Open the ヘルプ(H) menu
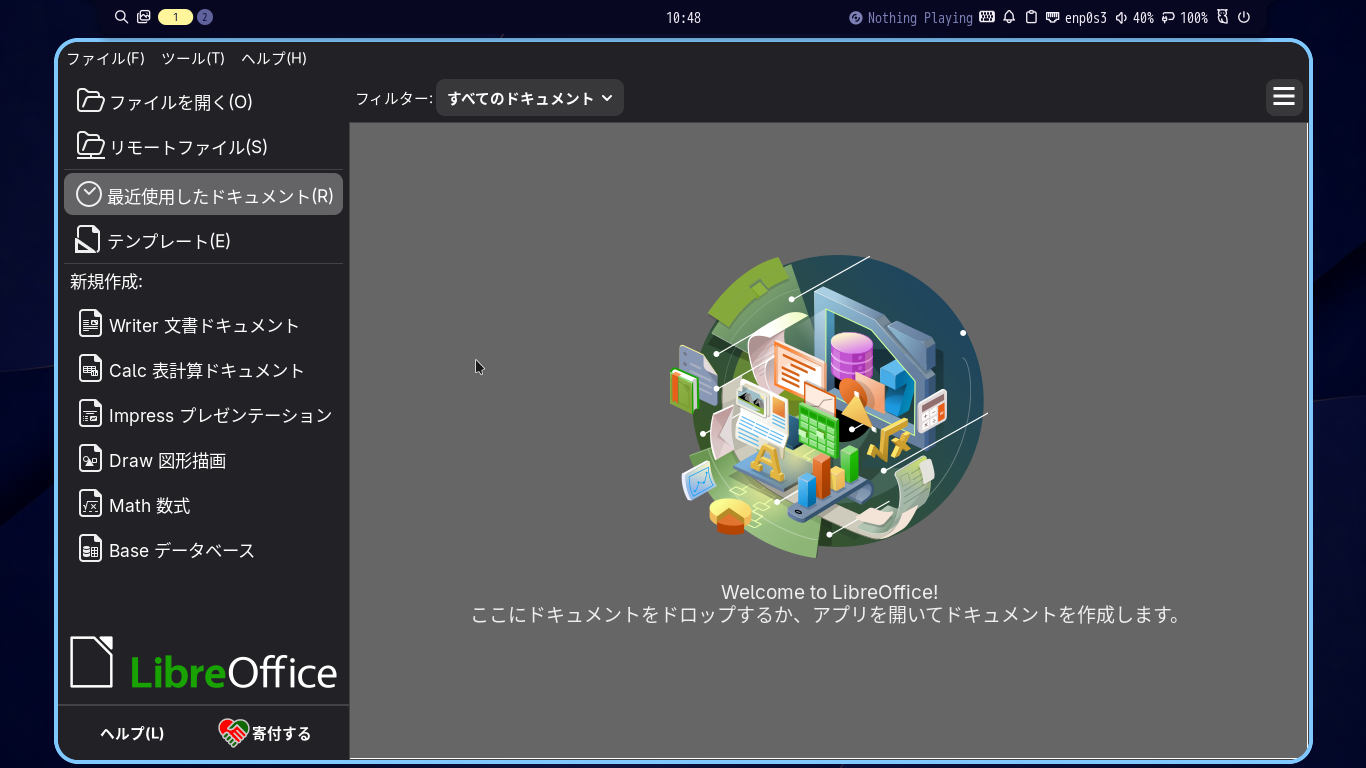 pos(274,58)
